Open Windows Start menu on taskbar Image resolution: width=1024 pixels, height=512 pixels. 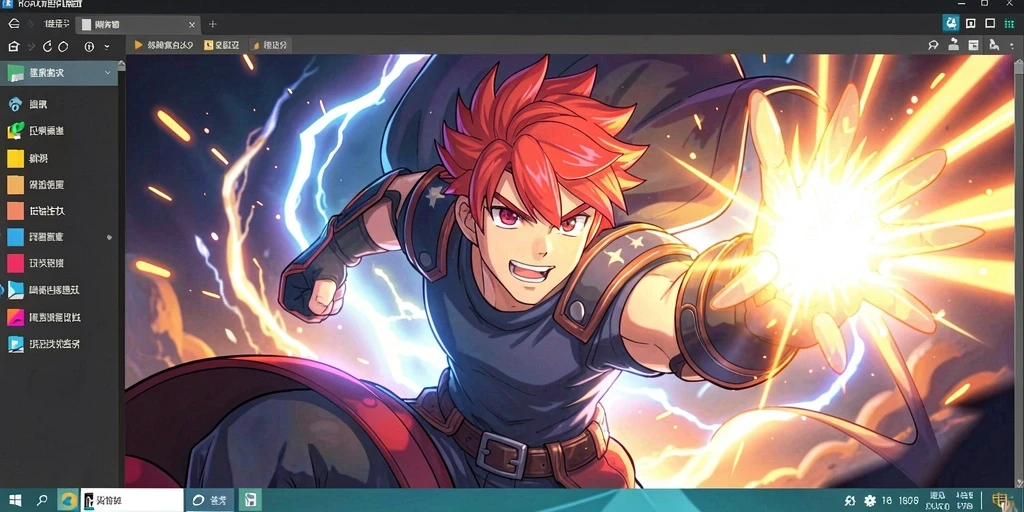[x=14, y=501]
